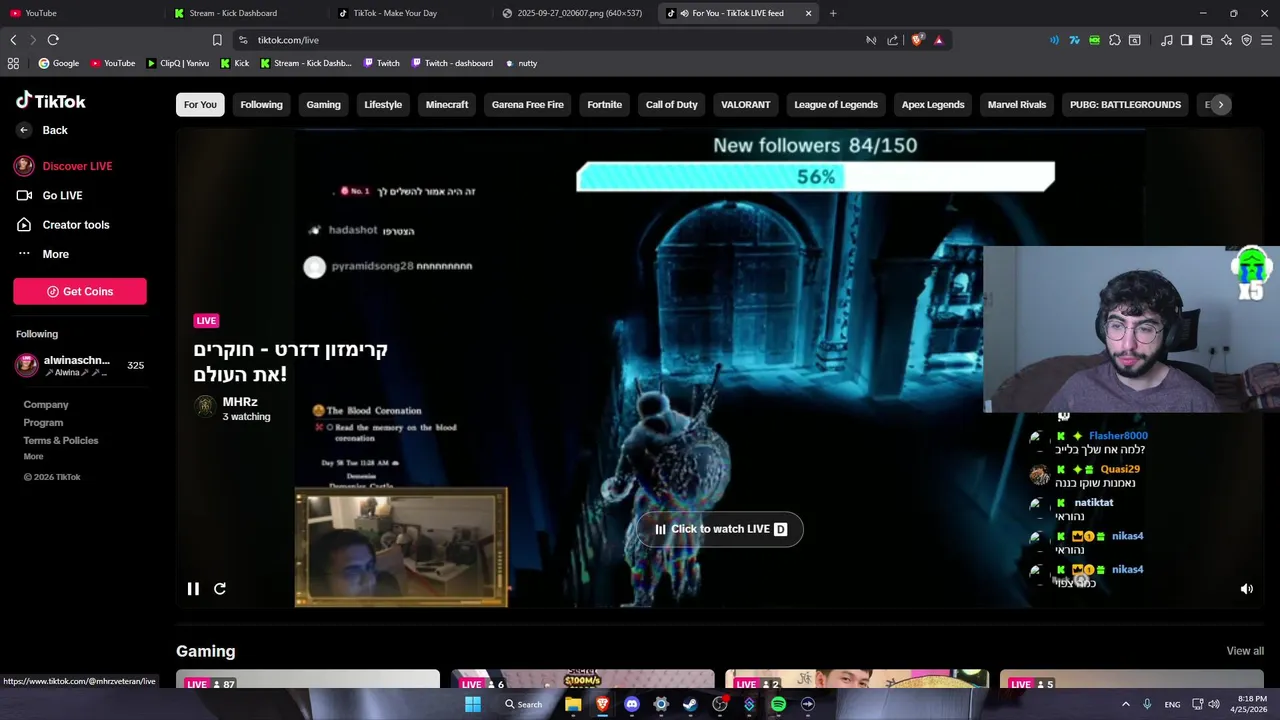Reload the page in browser

[53, 40]
